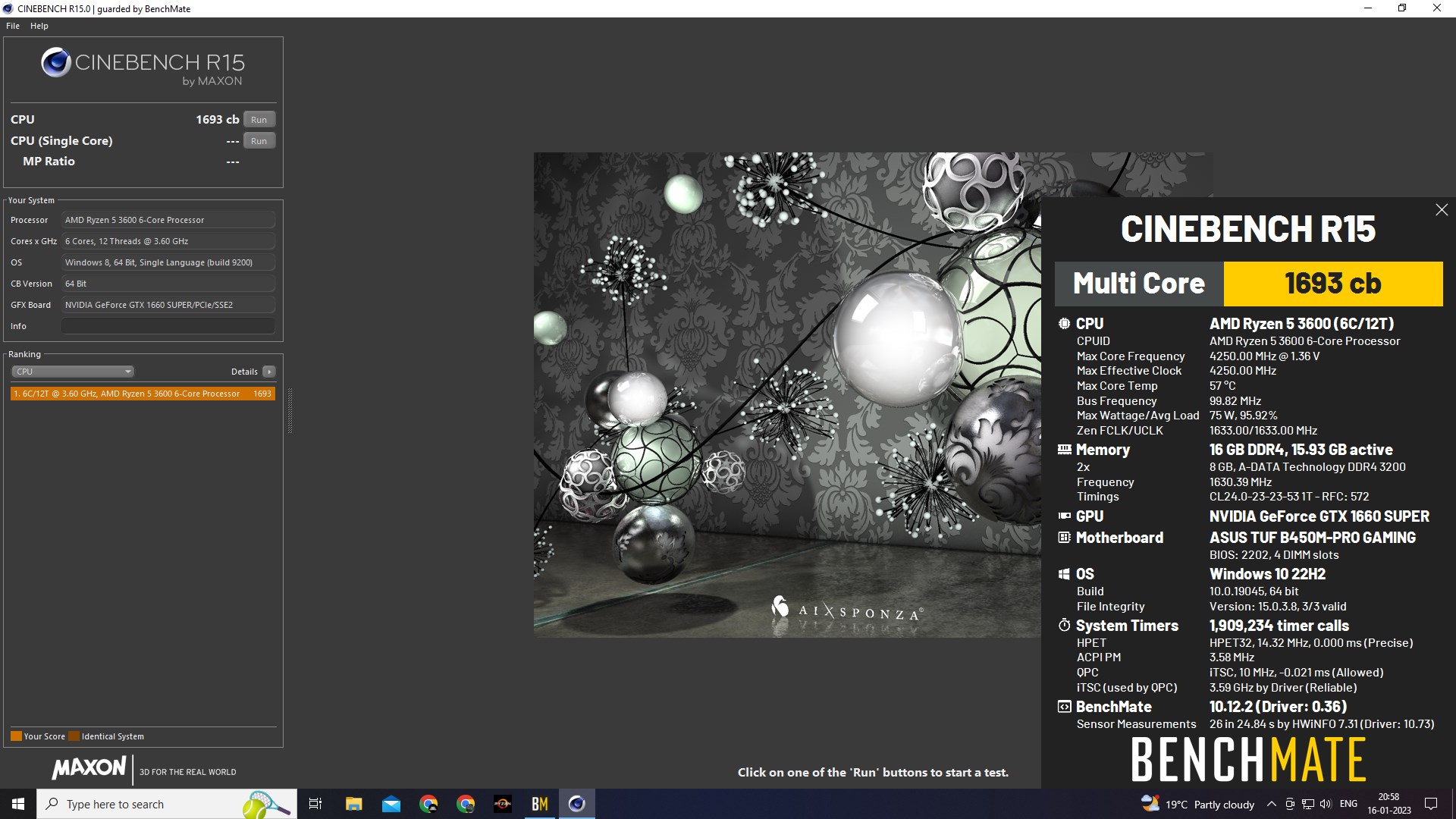Open the second Chrome taskbar icon

click(x=466, y=804)
